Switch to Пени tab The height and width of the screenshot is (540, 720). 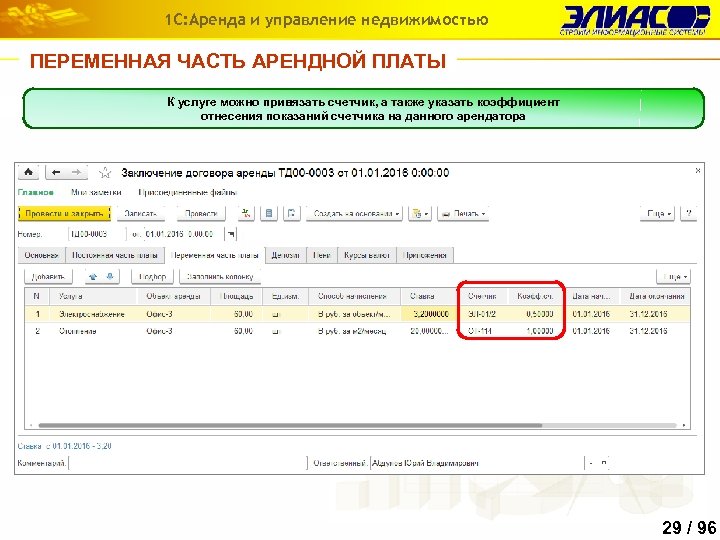pos(322,255)
